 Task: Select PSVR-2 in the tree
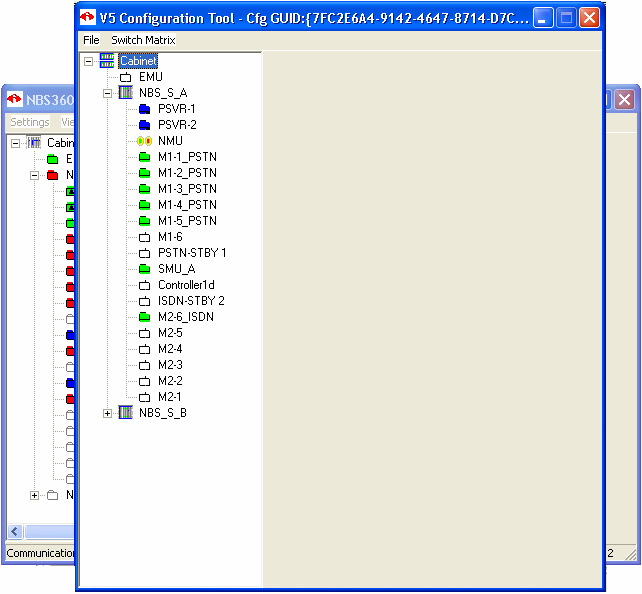pyautogui.click(x=177, y=125)
